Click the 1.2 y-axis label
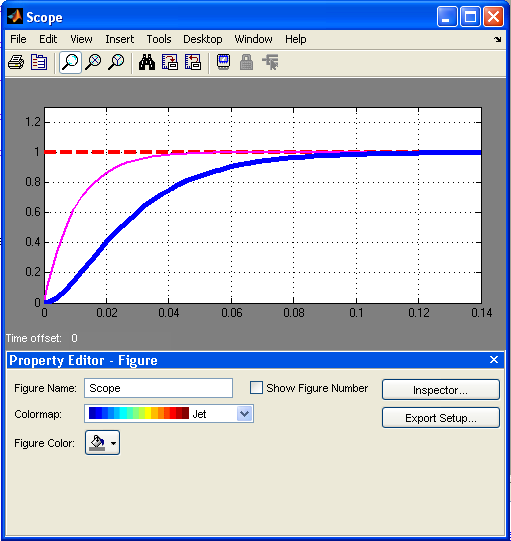 33,122
